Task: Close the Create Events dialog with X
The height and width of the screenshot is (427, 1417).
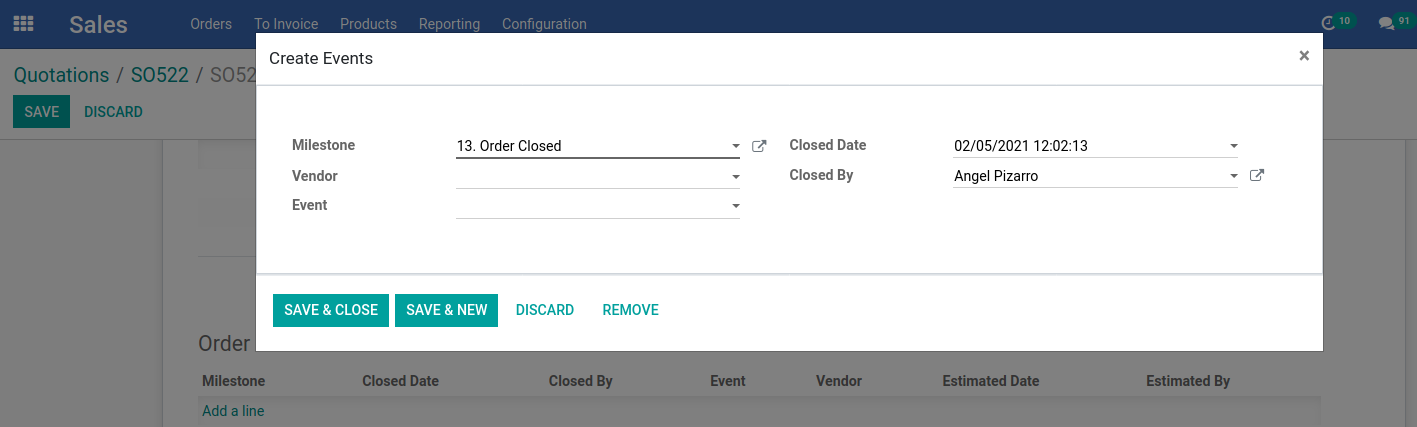Action: pyautogui.click(x=1304, y=56)
